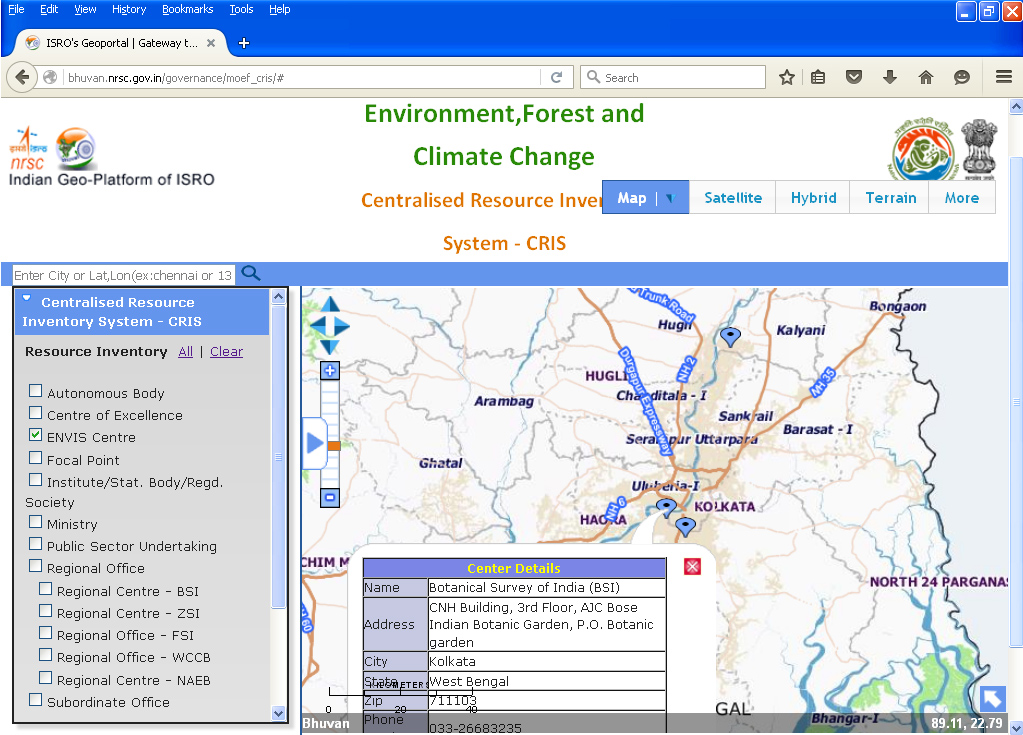Viewport: 1023px width, 735px height.
Task: Click the Clear link in Resource Inventory
Action: click(226, 352)
